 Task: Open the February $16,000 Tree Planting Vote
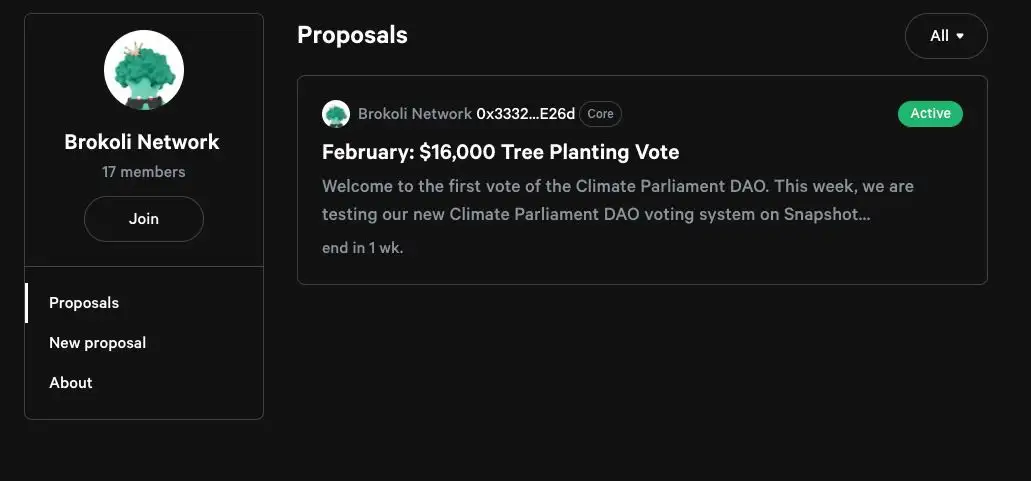[500, 152]
